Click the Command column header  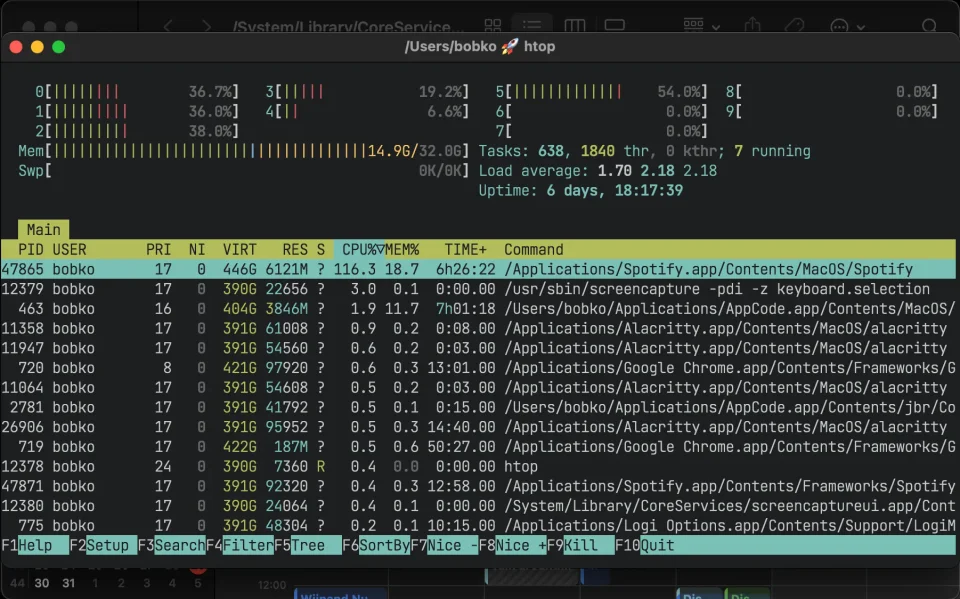(533, 249)
